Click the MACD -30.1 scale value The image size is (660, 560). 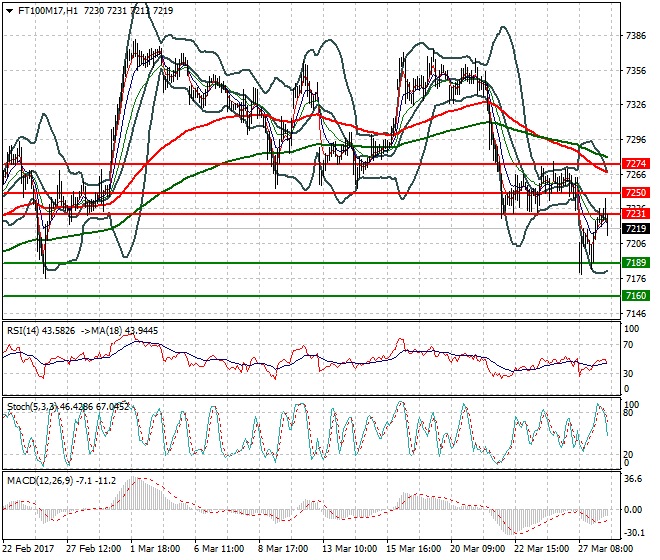[634, 533]
